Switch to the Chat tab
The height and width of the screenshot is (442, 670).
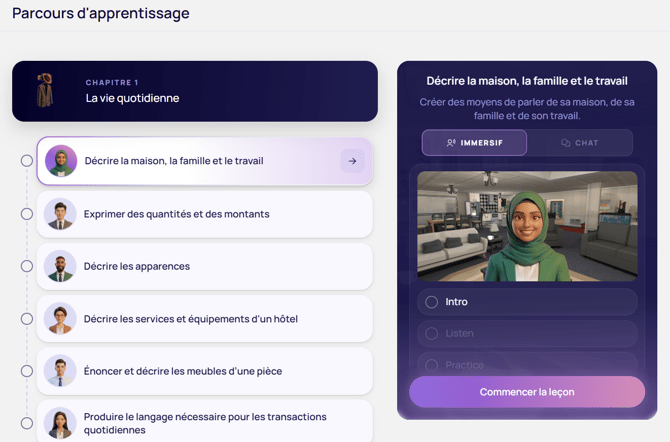(x=580, y=143)
